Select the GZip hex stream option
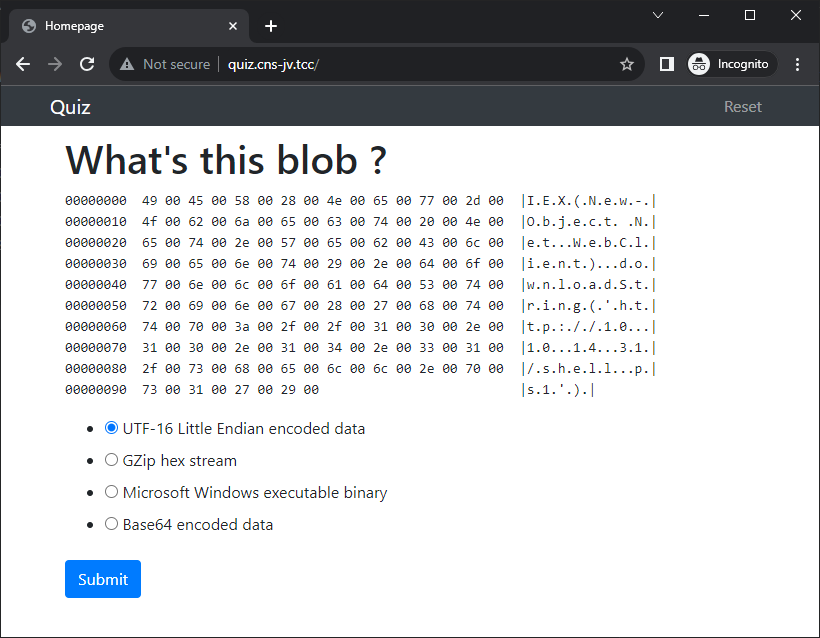820x638 pixels. [x=111, y=460]
